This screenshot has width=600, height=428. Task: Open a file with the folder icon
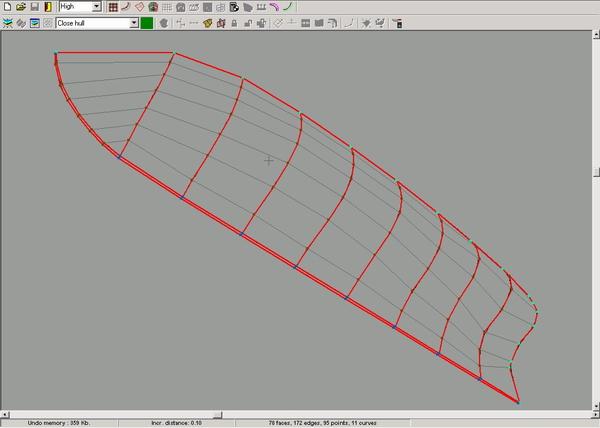coord(21,7)
